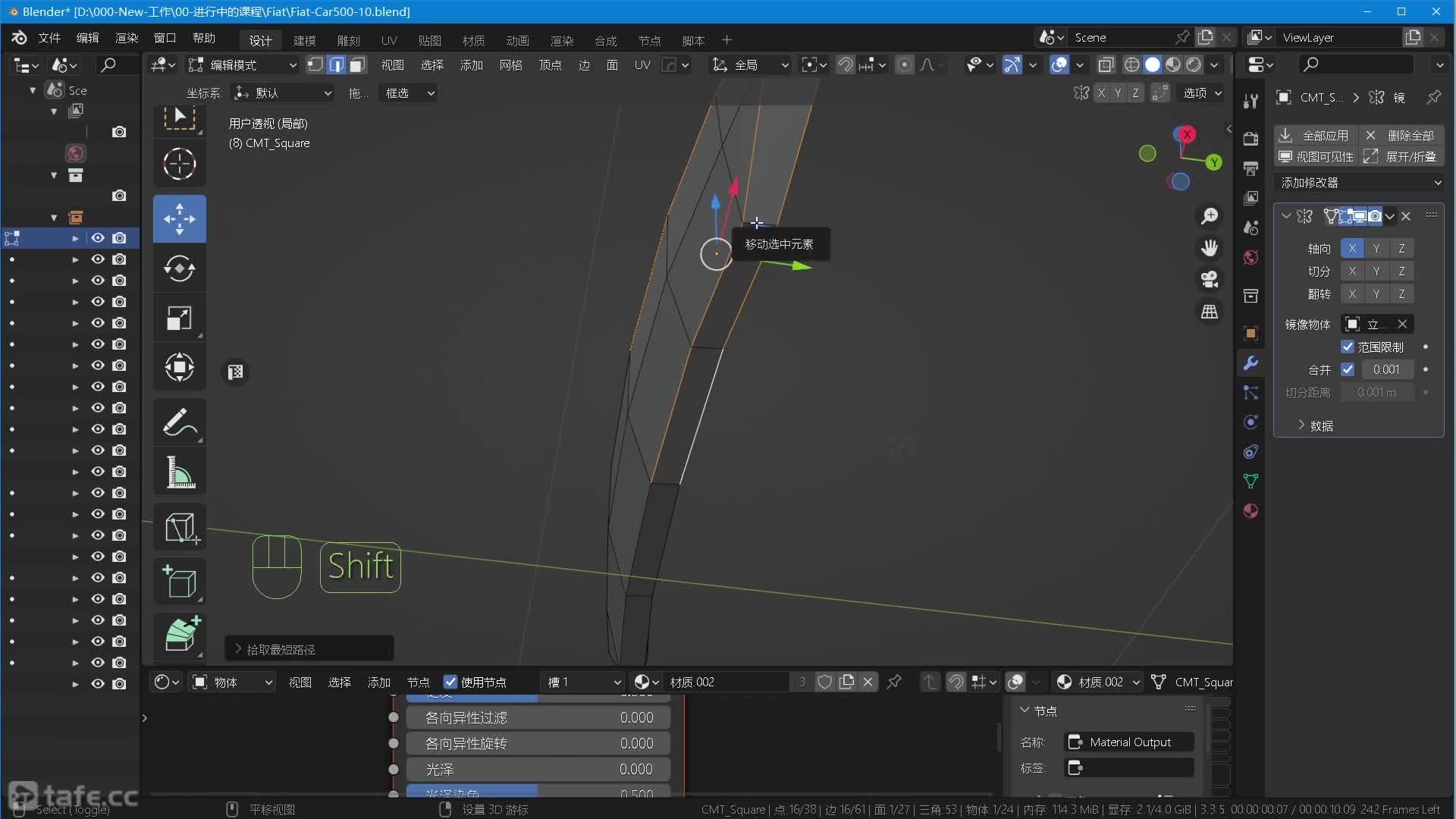Switch to wireframe viewport shading
Screen dimensions: 1456x819
[x=1132, y=65]
